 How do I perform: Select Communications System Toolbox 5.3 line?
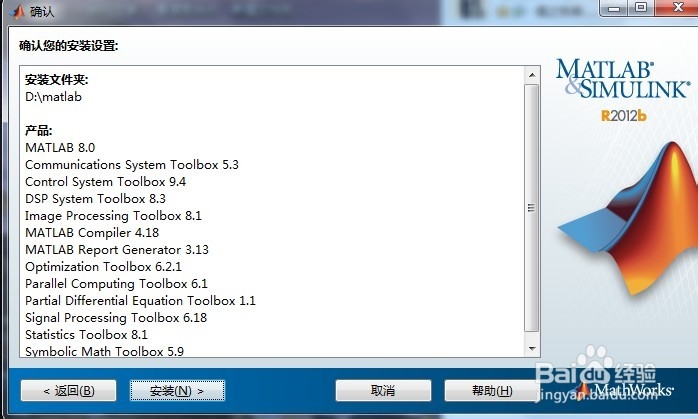(x=132, y=165)
